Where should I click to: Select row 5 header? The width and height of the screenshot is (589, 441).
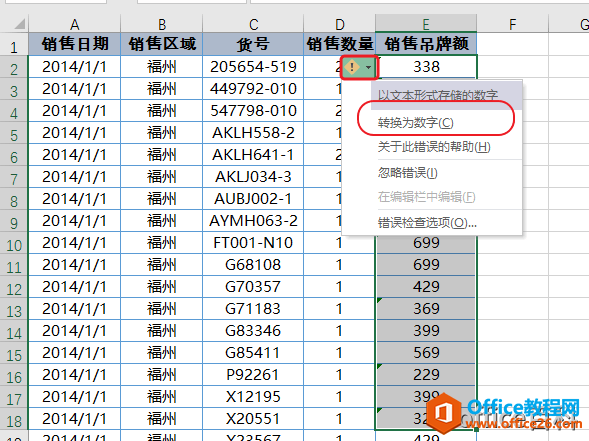pos(14,135)
